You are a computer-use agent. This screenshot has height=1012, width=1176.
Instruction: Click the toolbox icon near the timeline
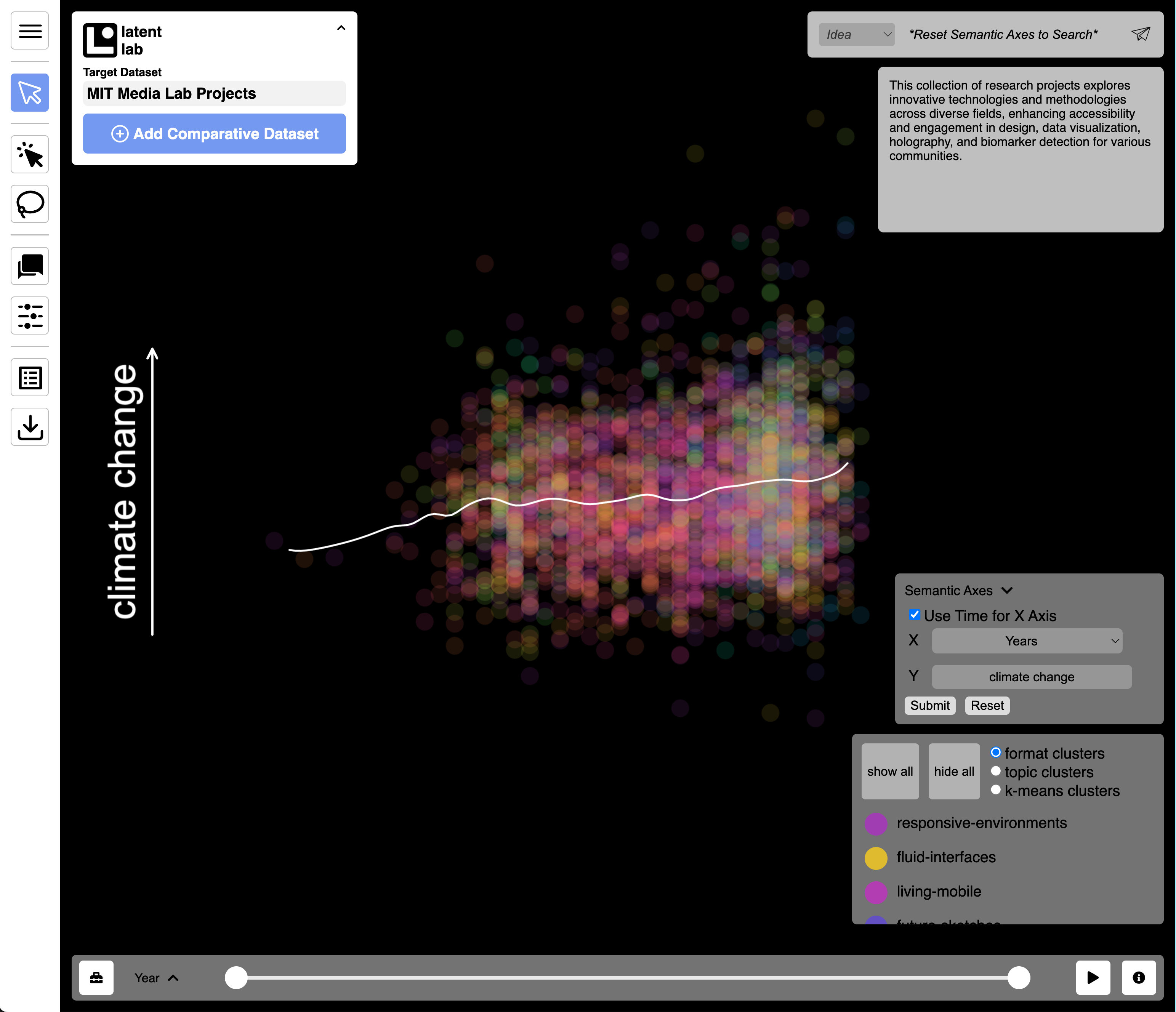[x=96, y=977]
